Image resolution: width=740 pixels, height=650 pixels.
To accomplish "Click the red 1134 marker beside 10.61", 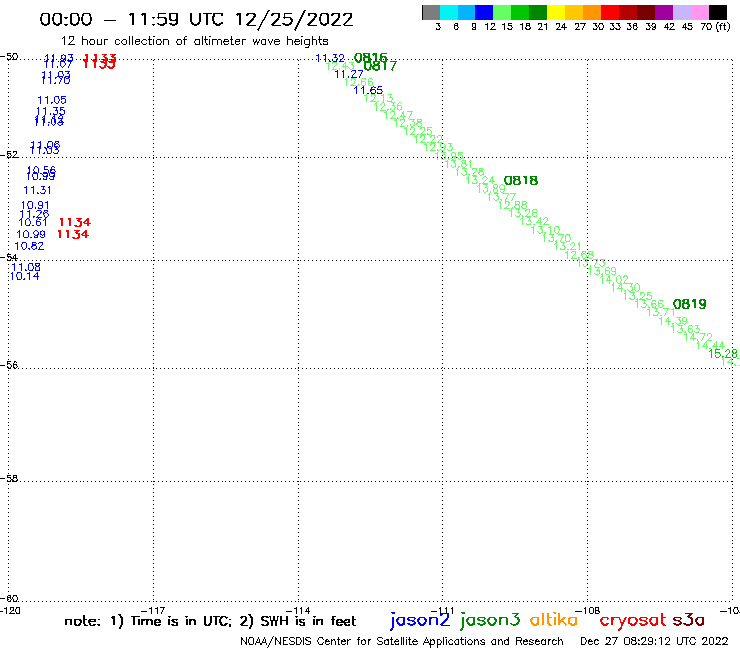I will coord(75,222).
